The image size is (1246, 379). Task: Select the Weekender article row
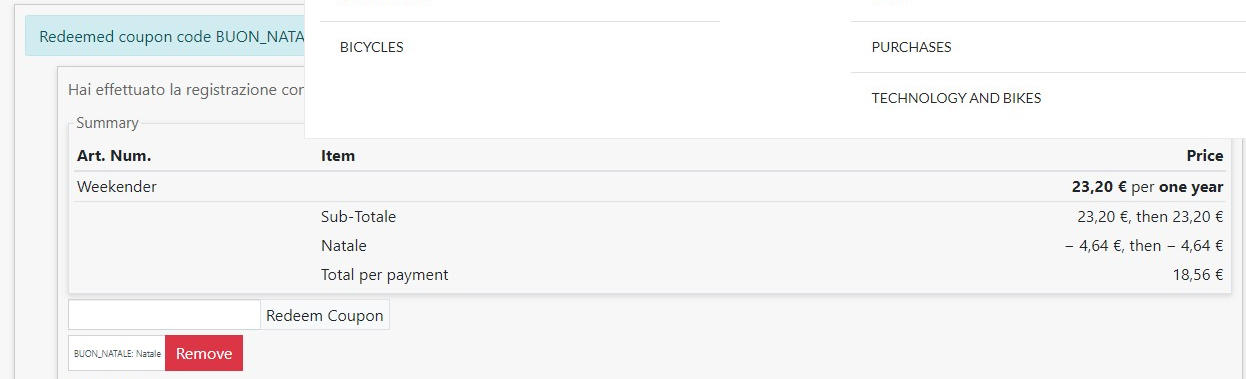pyautogui.click(x=650, y=187)
